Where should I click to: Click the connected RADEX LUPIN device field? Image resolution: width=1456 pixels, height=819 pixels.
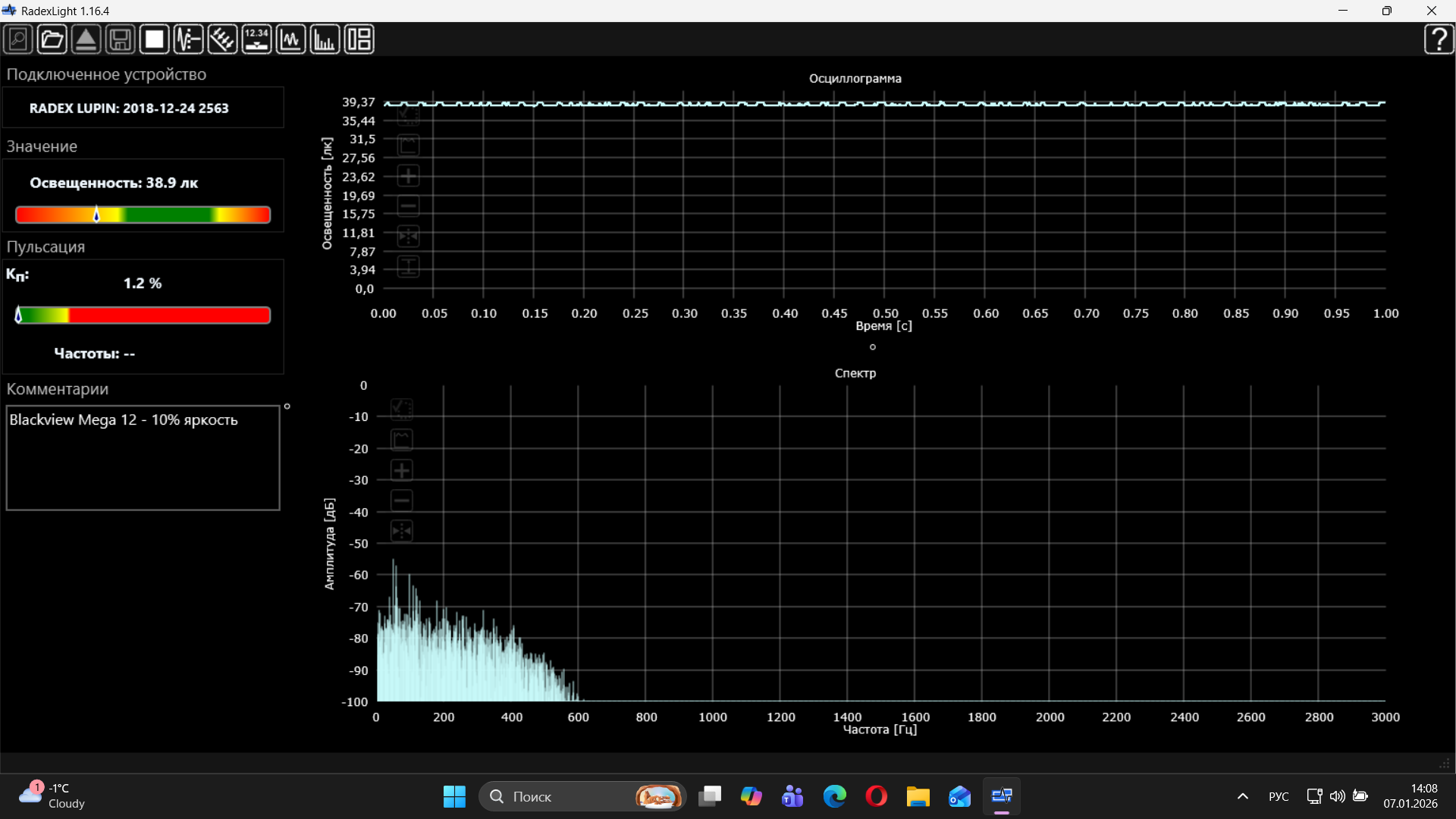click(143, 108)
